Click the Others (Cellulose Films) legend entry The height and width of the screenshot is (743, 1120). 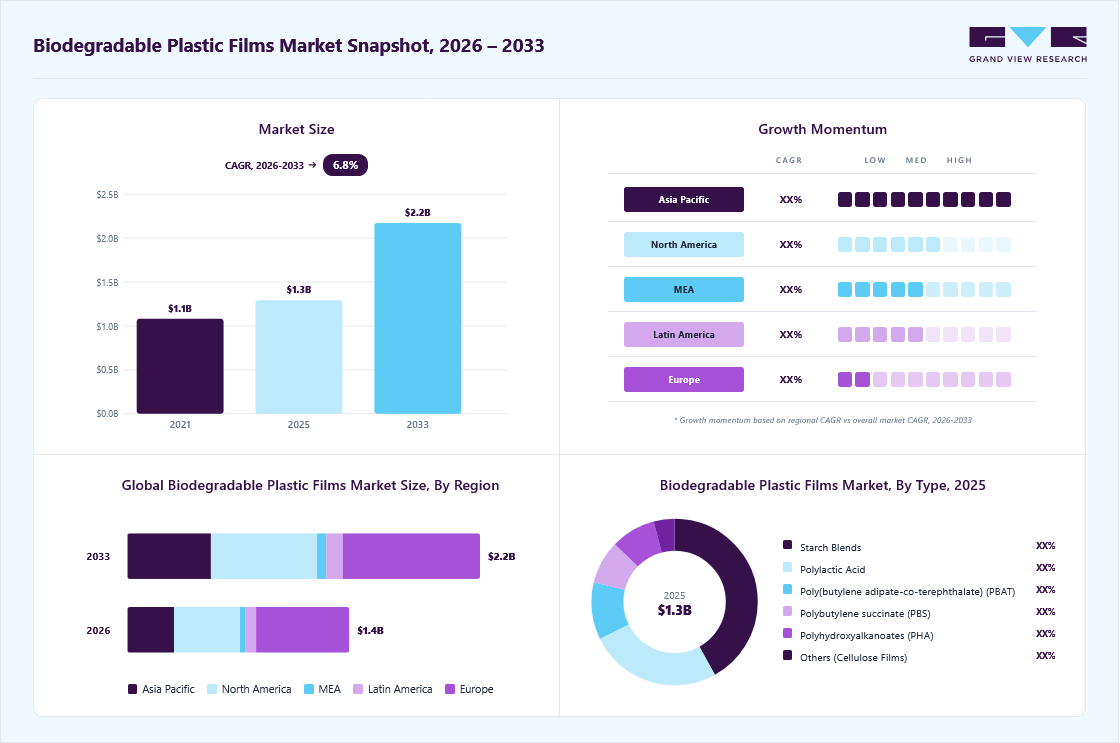pyautogui.click(x=854, y=657)
